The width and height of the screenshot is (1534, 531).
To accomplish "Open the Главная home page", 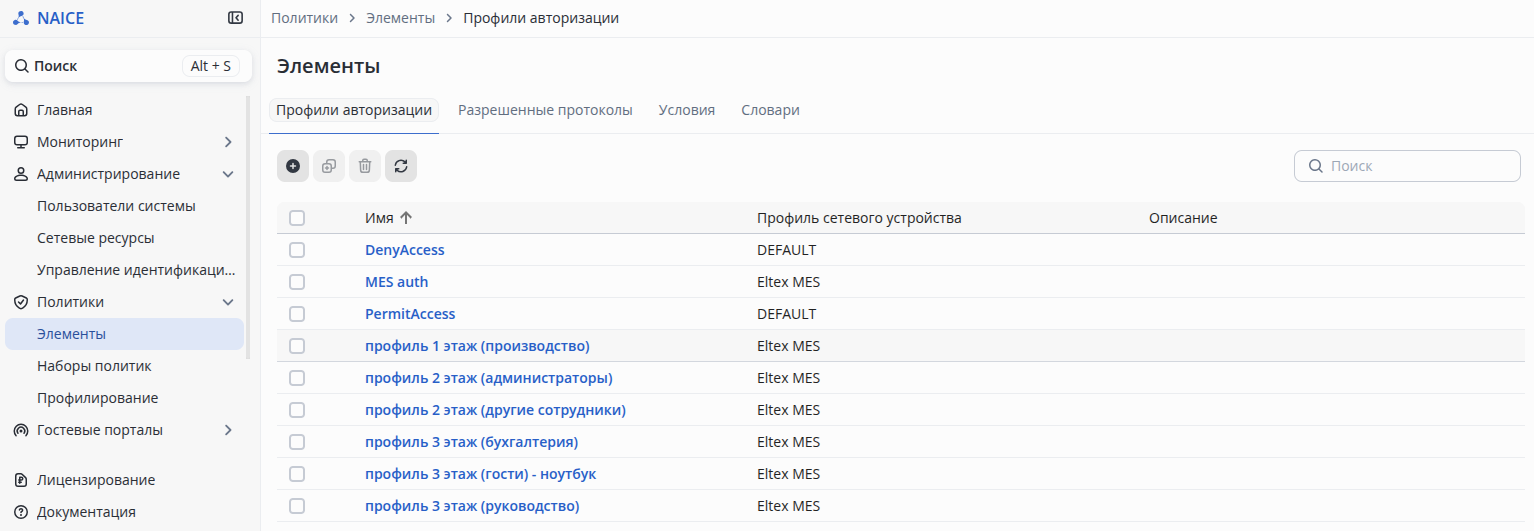I will point(65,110).
